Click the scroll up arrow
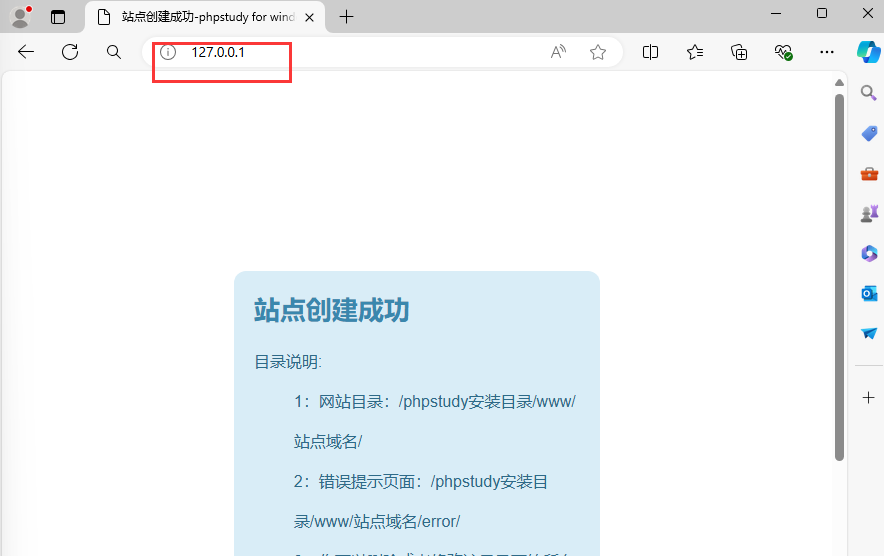 839,83
